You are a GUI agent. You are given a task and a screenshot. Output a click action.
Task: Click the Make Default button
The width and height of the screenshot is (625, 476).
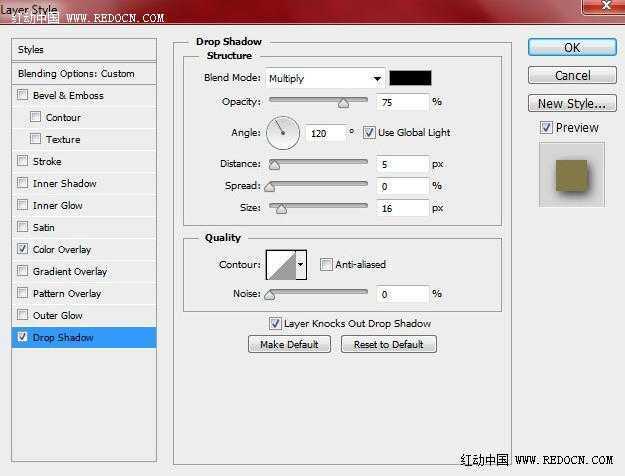click(x=289, y=344)
